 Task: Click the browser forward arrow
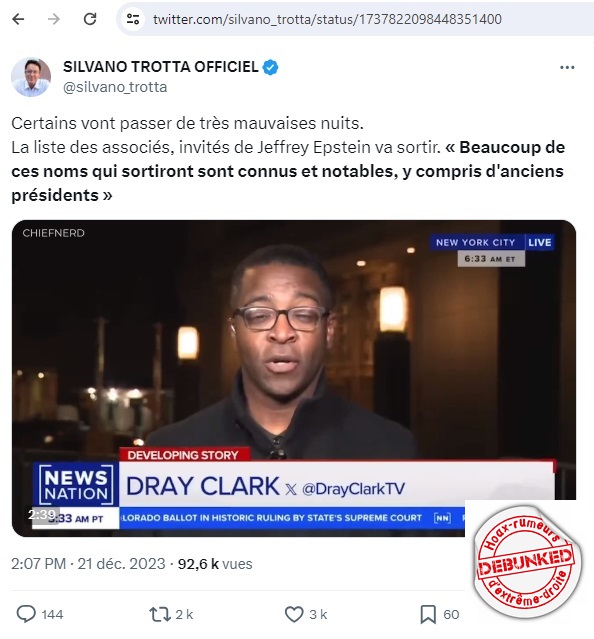(x=54, y=19)
